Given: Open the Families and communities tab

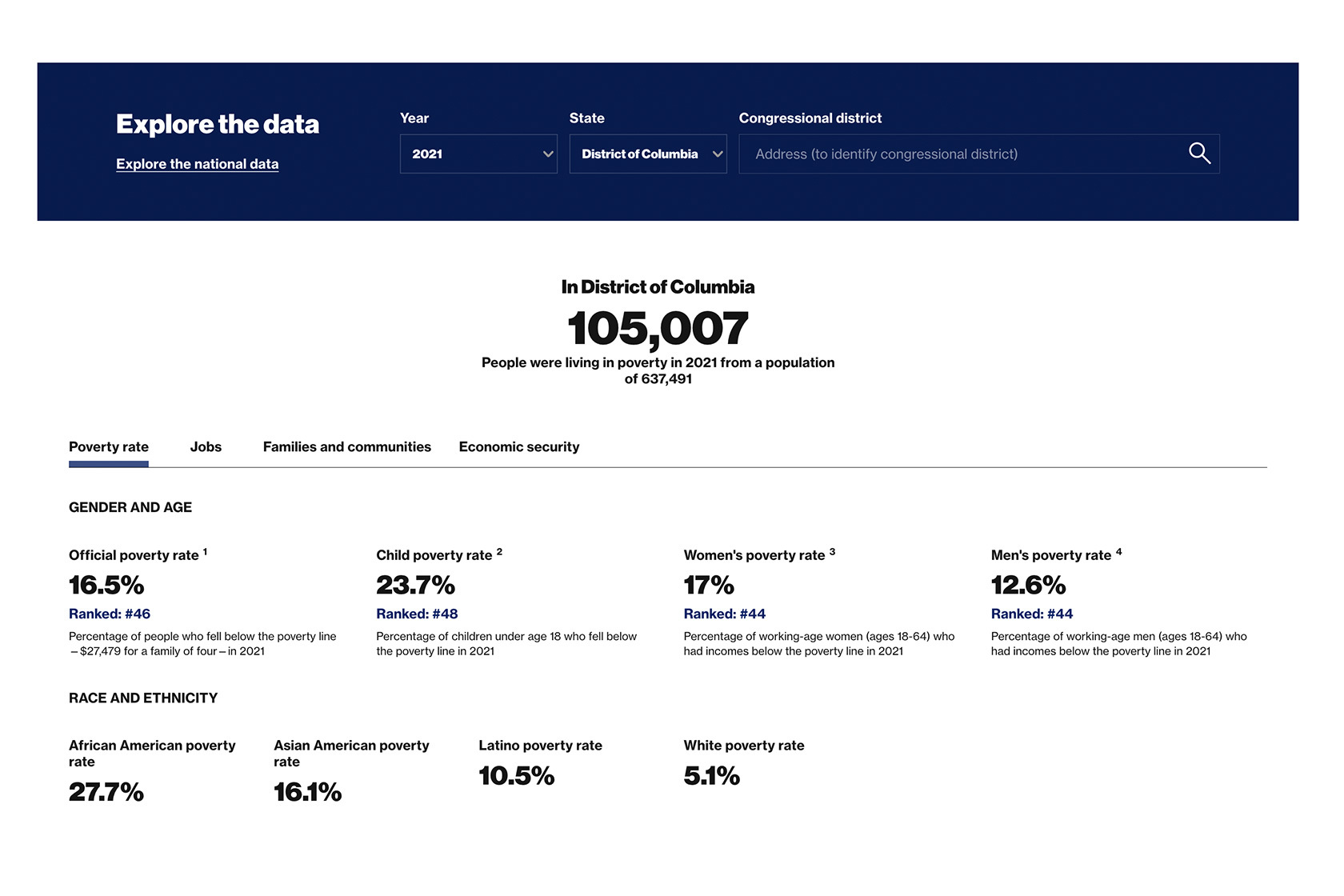Looking at the screenshot, I should [x=347, y=446].
